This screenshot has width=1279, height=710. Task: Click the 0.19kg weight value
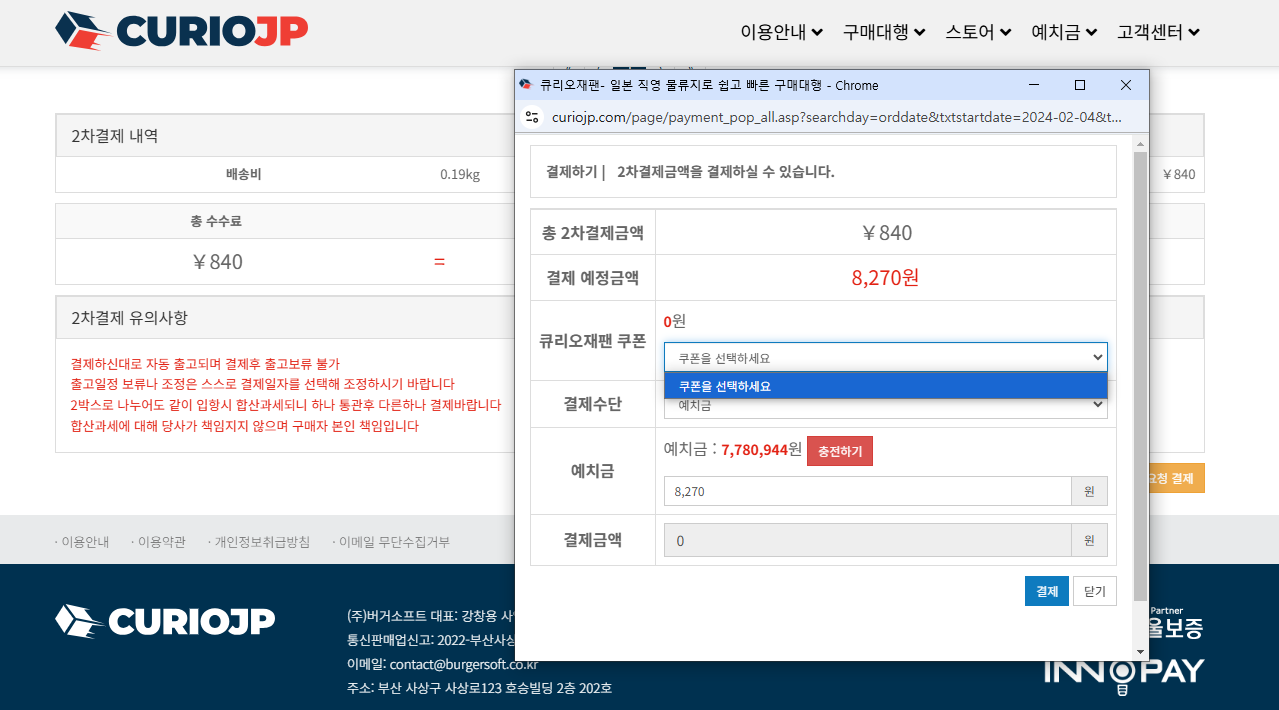(x=460, y=175)
